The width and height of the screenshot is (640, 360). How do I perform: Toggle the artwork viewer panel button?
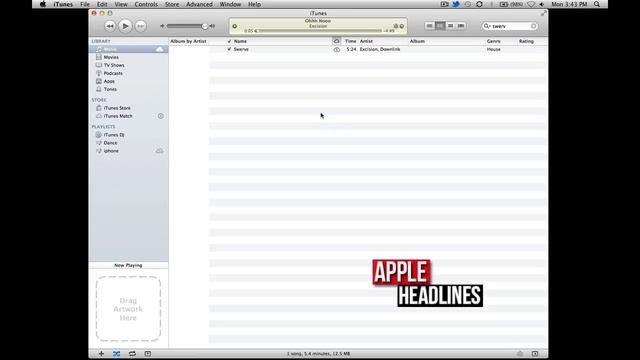pyautogui.click(x=148, y=354)
